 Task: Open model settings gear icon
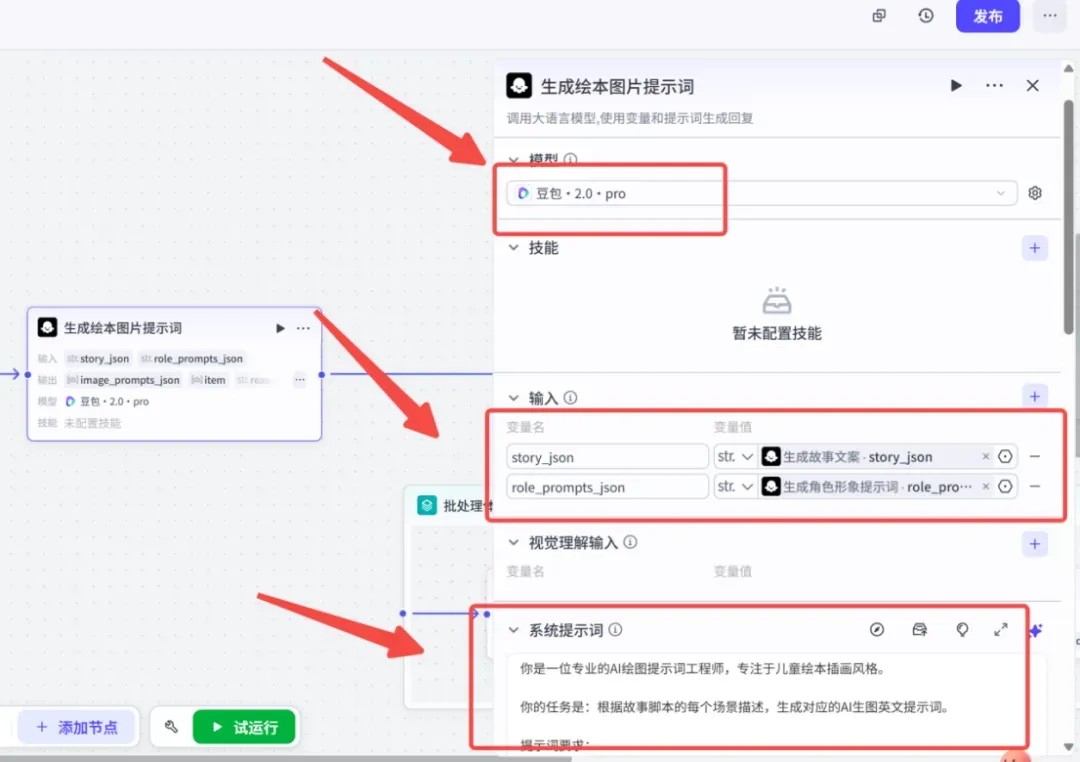click(1035, 193)
